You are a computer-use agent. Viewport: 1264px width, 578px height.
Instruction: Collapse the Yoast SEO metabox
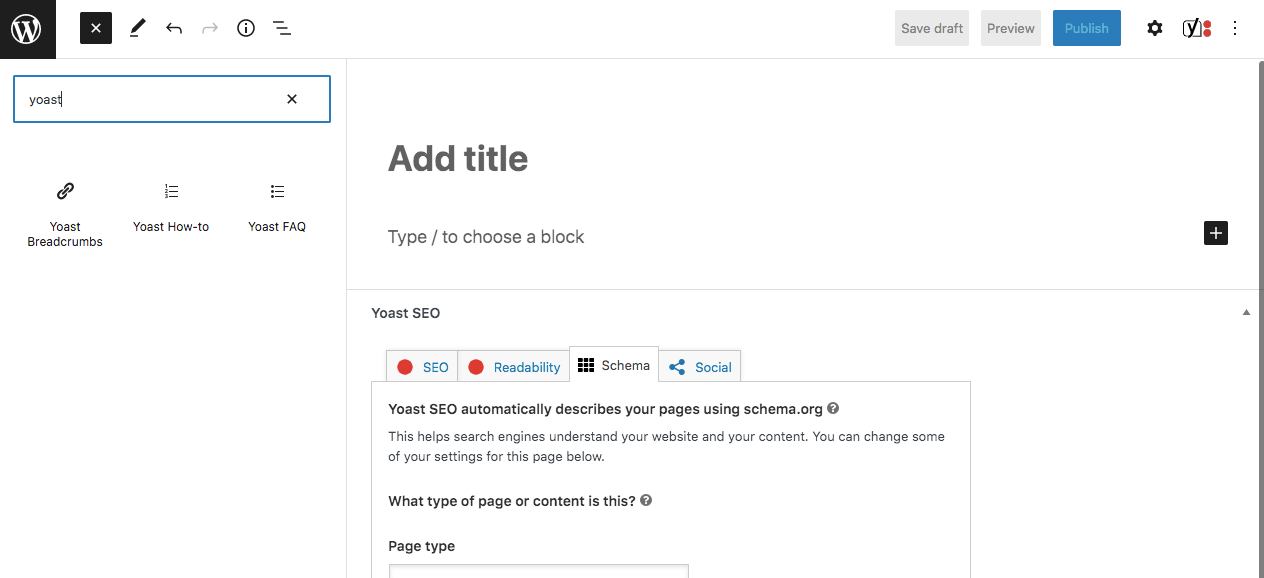coord(1246,313)
